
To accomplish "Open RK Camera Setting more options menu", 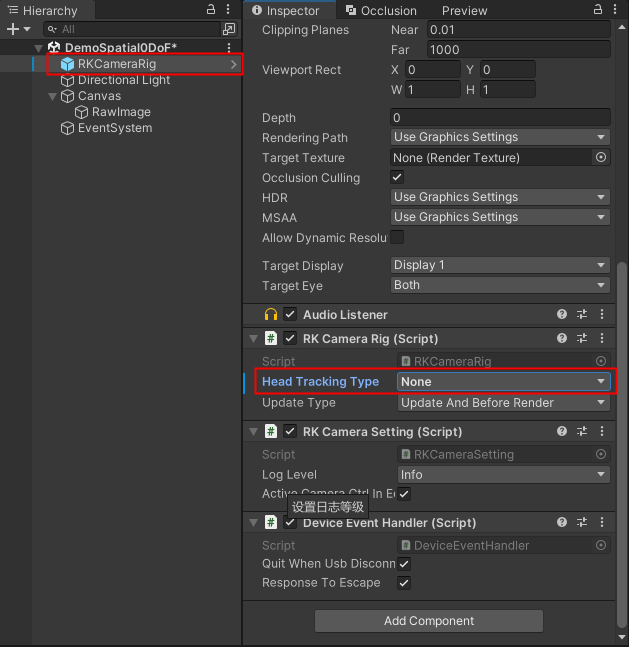I will (x=602, y=431).
